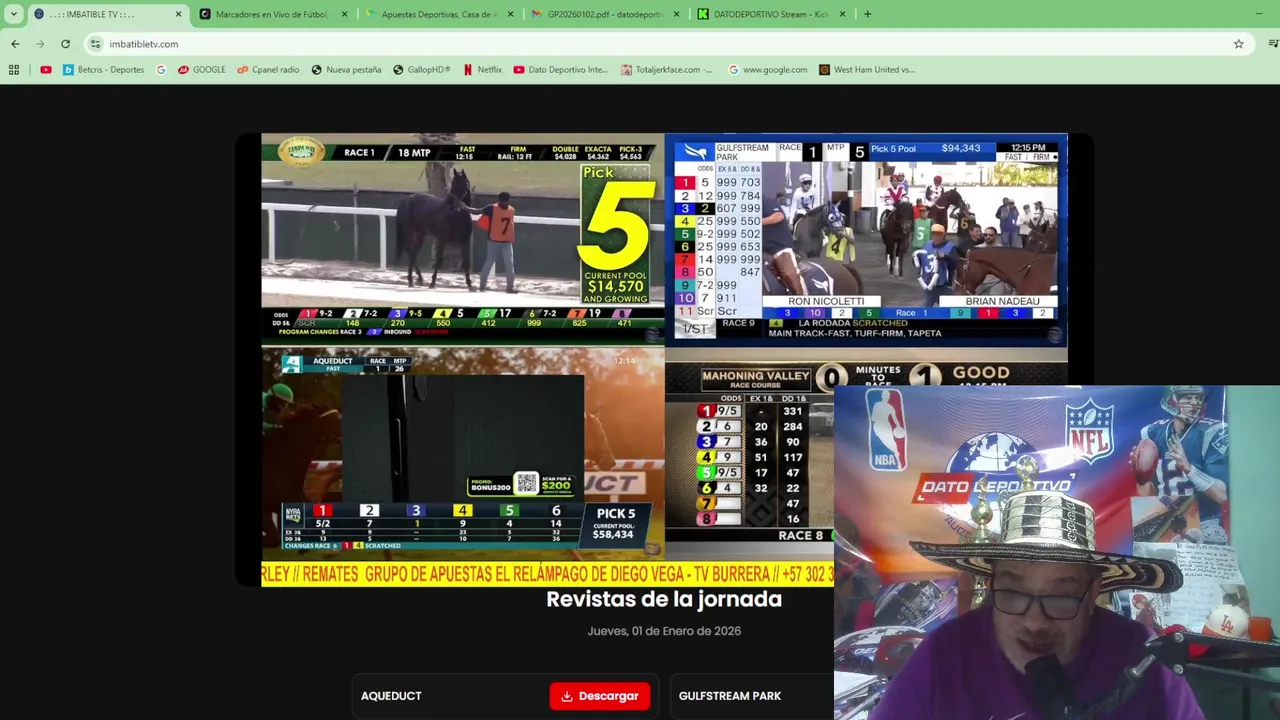Screen dimensions: 1280x720
Task: Open West Ham United vs... bookmark
Action: point(867,70)
